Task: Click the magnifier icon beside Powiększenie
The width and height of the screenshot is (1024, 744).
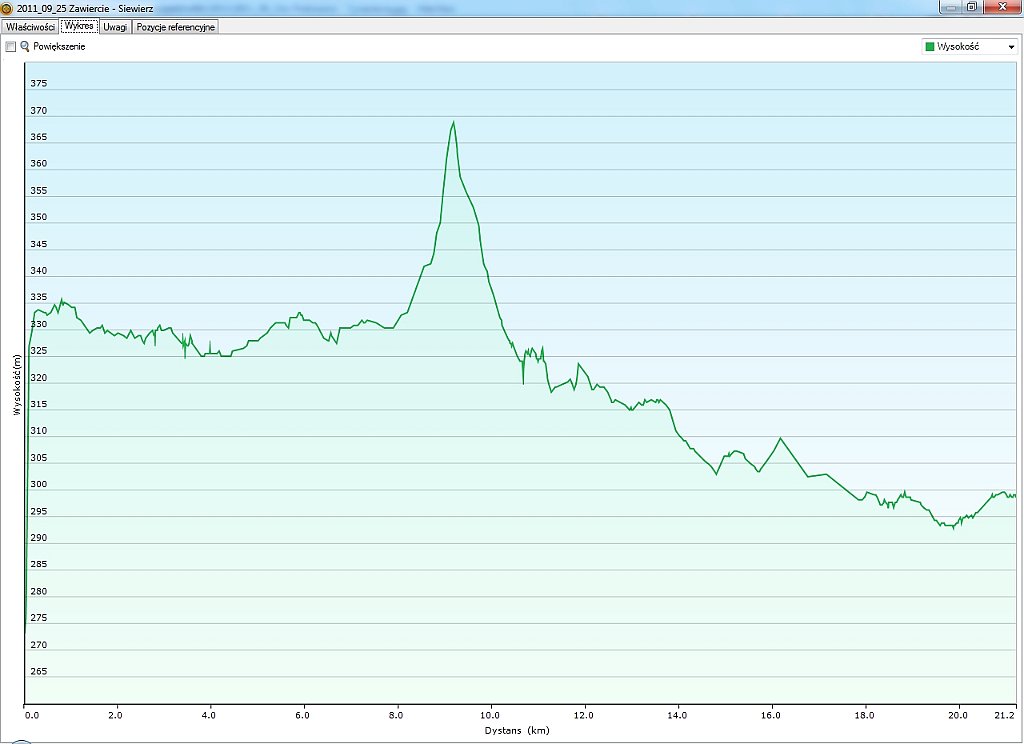Action: point(25,47)
